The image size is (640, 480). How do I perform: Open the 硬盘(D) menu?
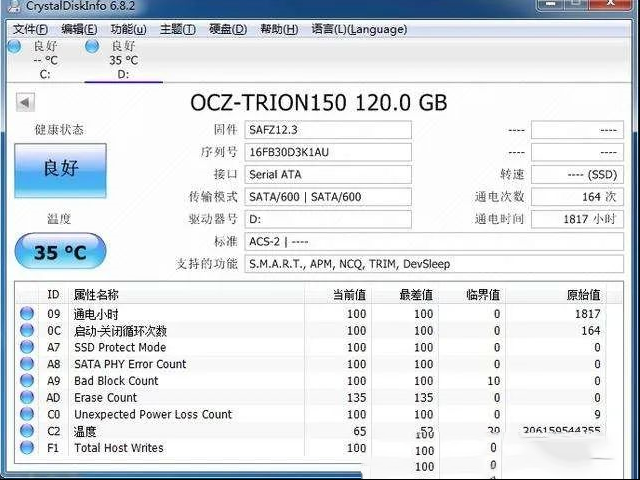[x=228, y=29]
